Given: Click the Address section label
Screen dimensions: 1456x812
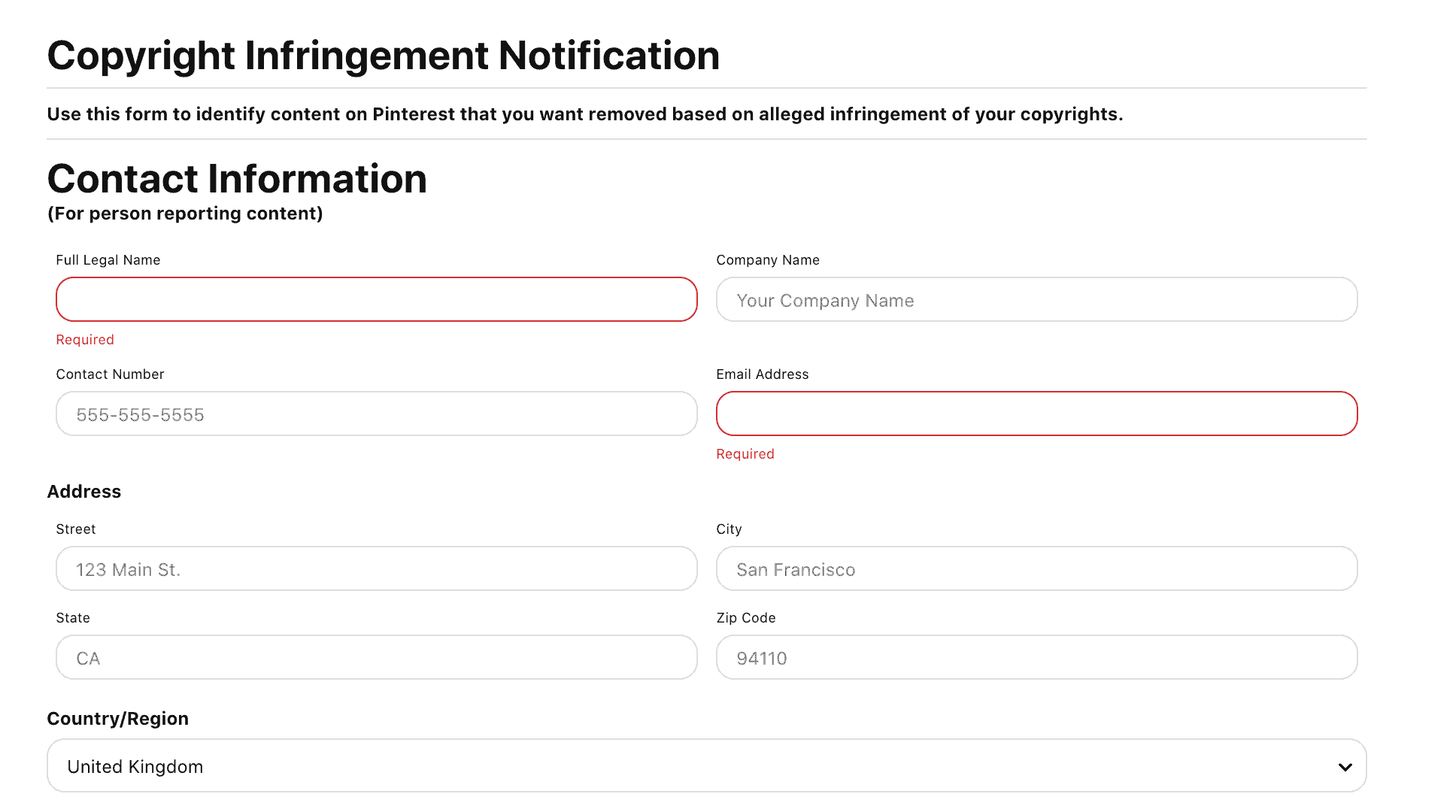Looking at the screenshot, I should pyautogui.click(x=84, y=492).
